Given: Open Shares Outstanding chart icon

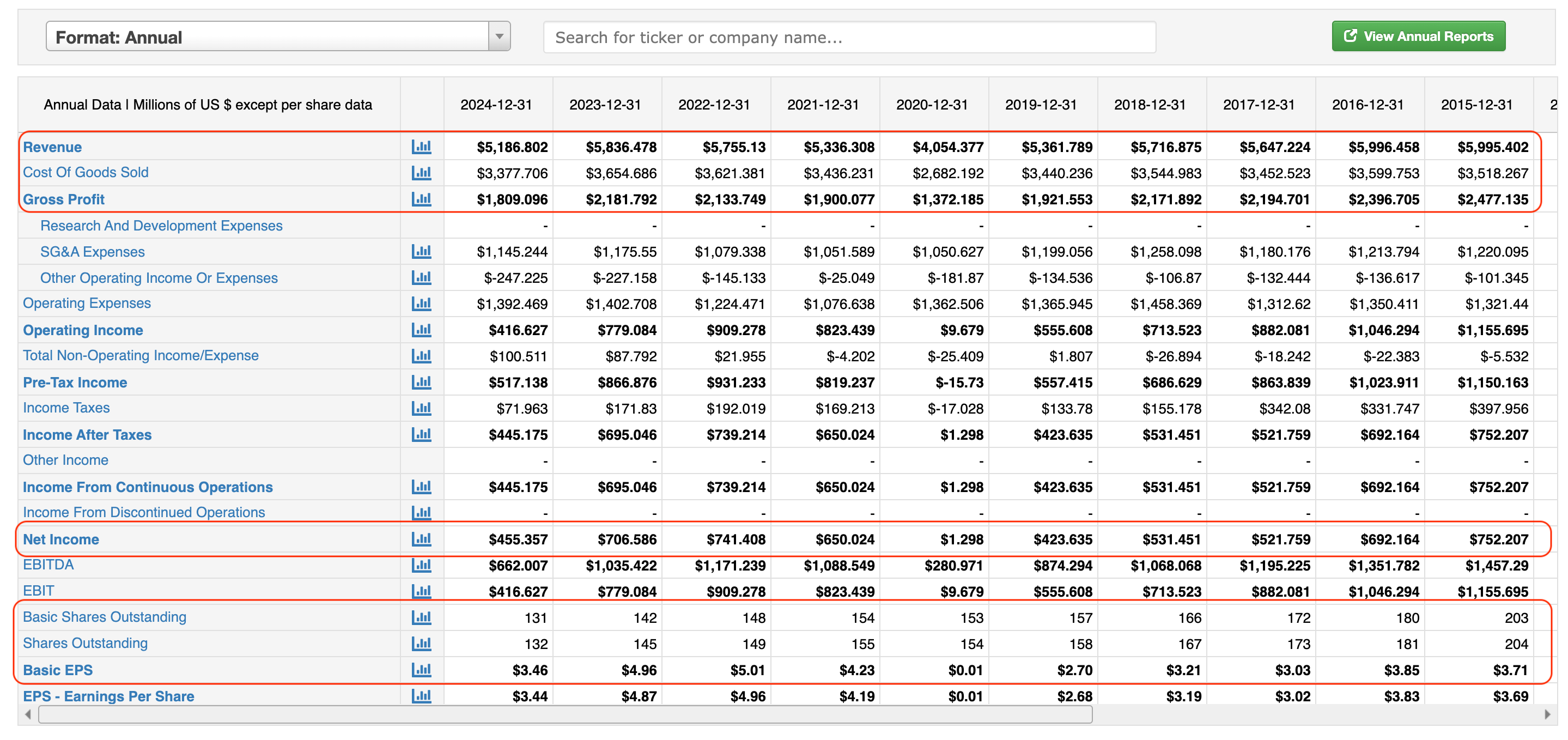Looking at the screenshot, I should pos(421,644).
